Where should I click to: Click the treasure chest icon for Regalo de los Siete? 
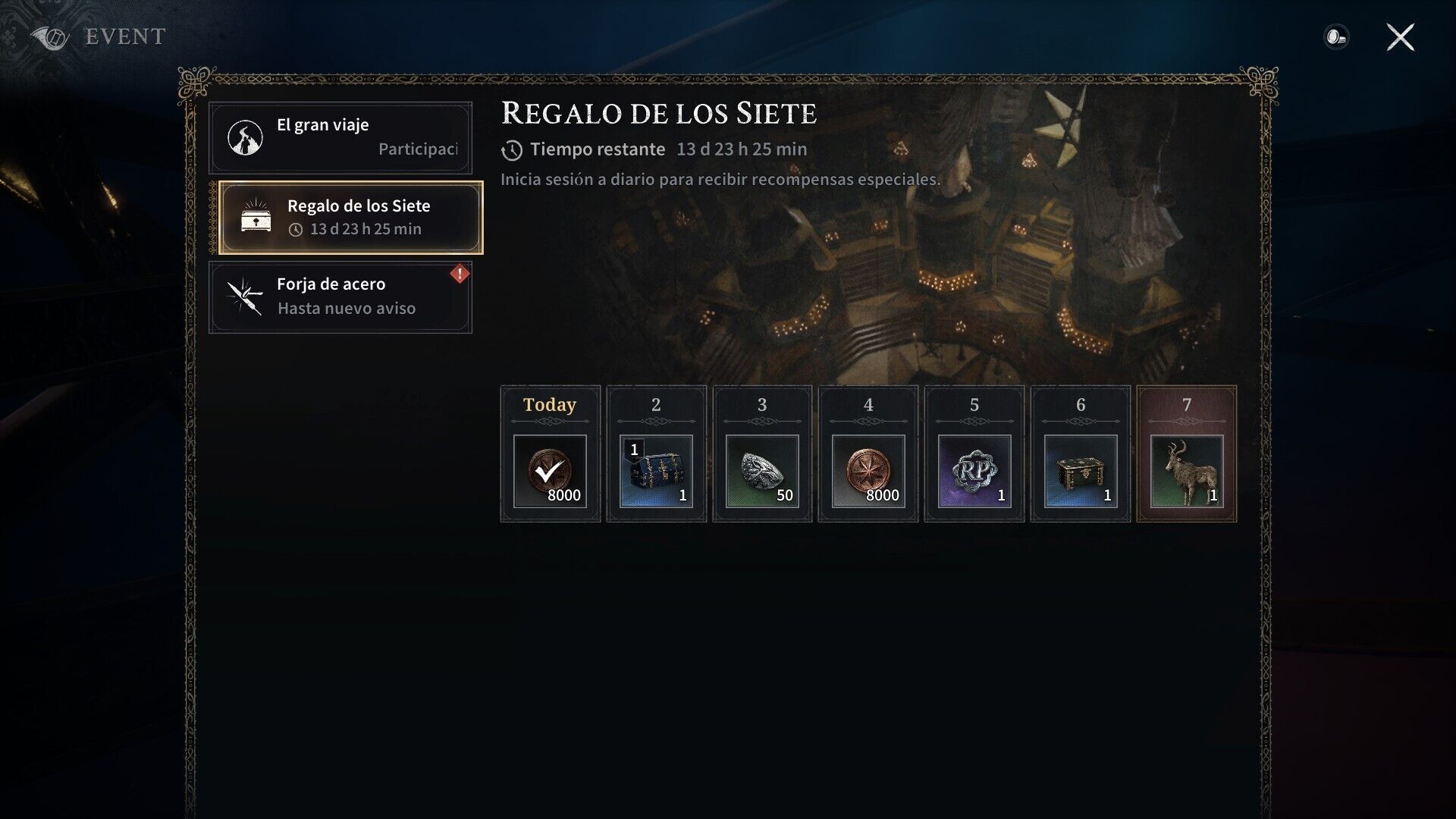[256, 216]
